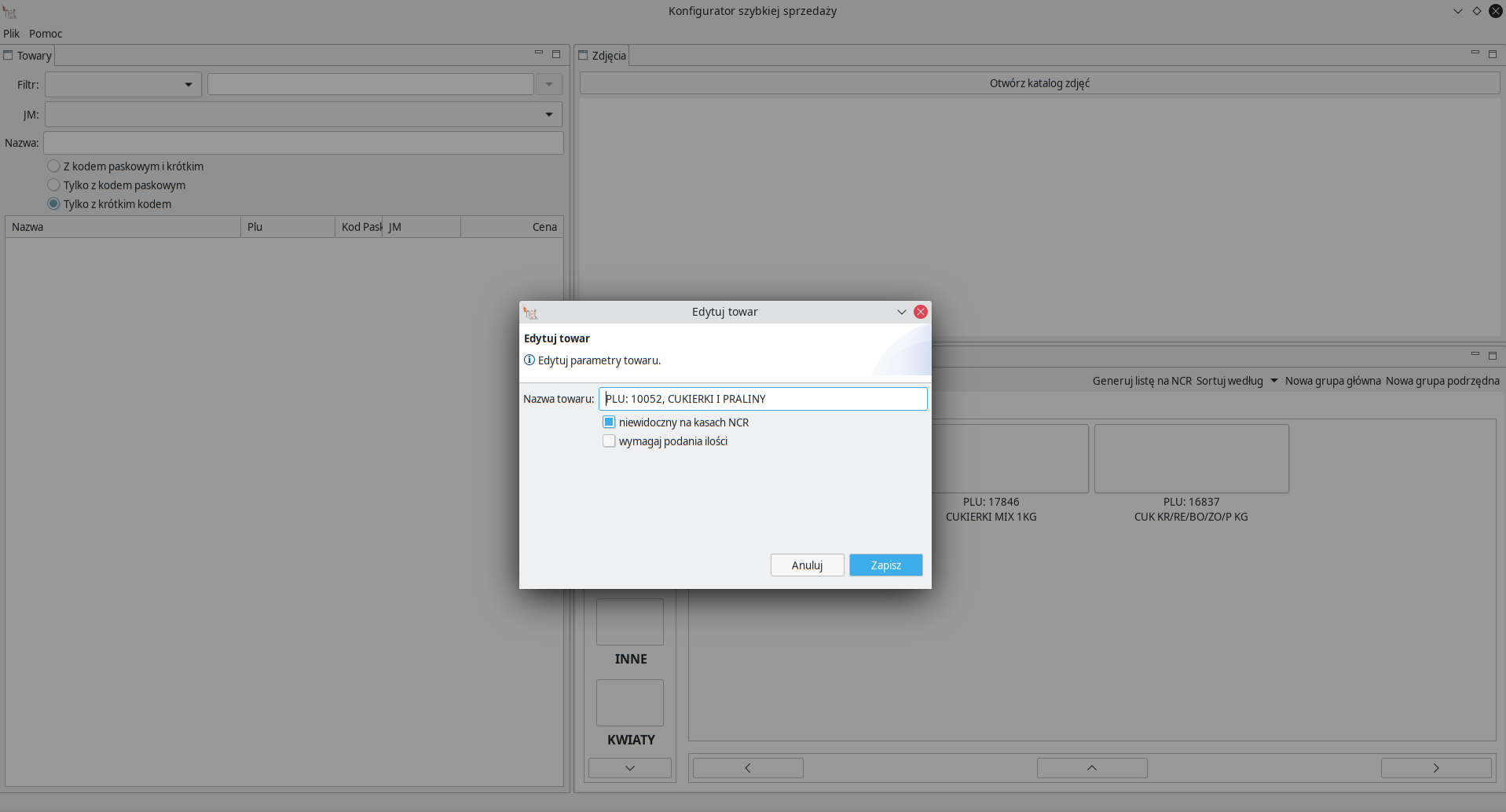Maximize the Towary panel
This screenshot has height=812, width=1506.
click(556, 54)
